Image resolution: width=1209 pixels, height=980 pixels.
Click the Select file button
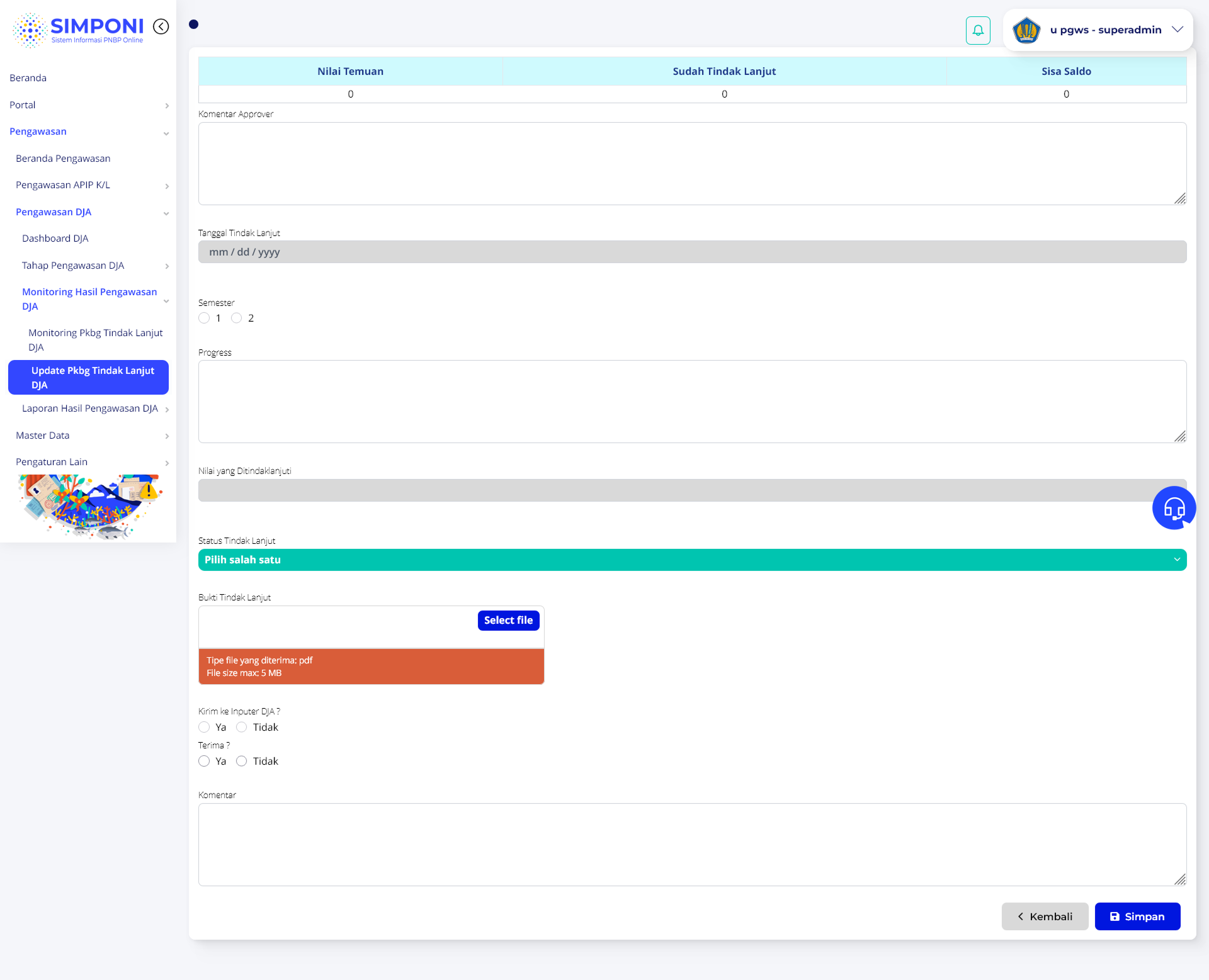[508, 620]
